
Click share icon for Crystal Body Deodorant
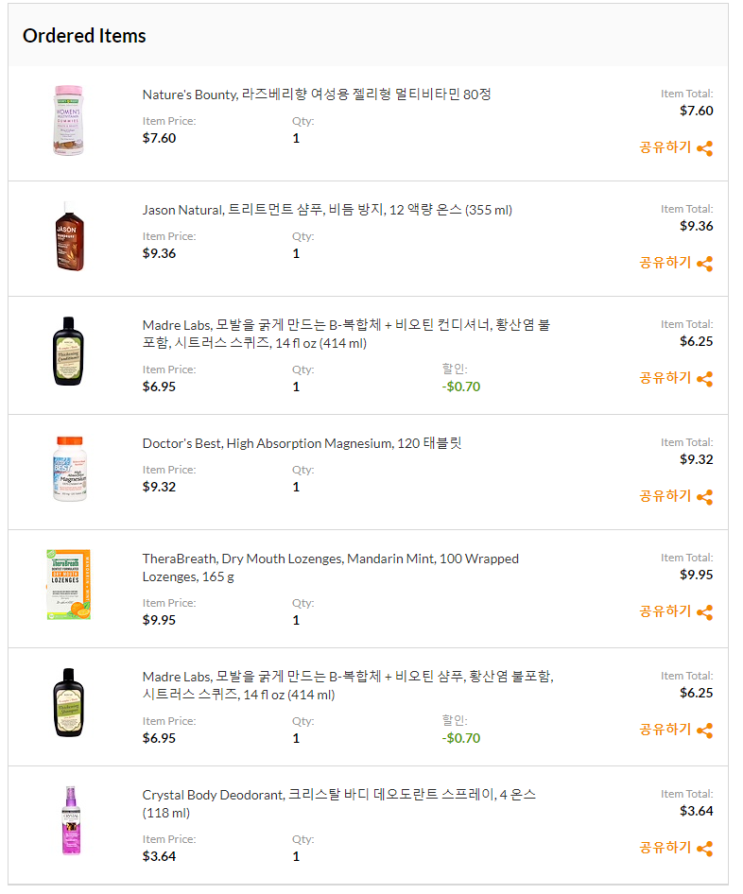705,849
